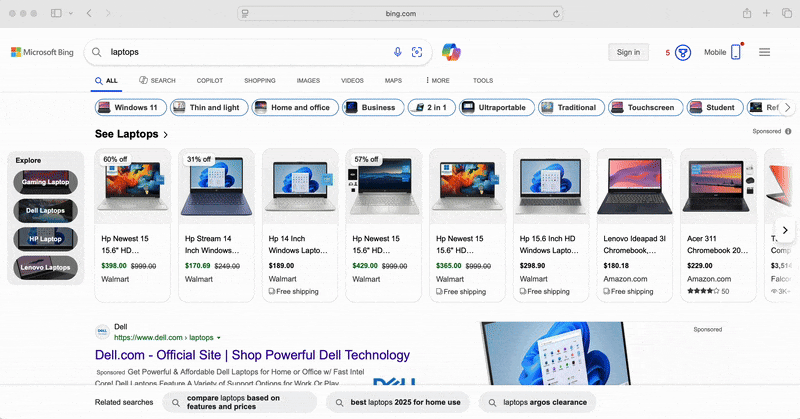Click the Safari share icon
This screenshot has height=419, width=800.
pyautogui.click(x=747, y=13)
